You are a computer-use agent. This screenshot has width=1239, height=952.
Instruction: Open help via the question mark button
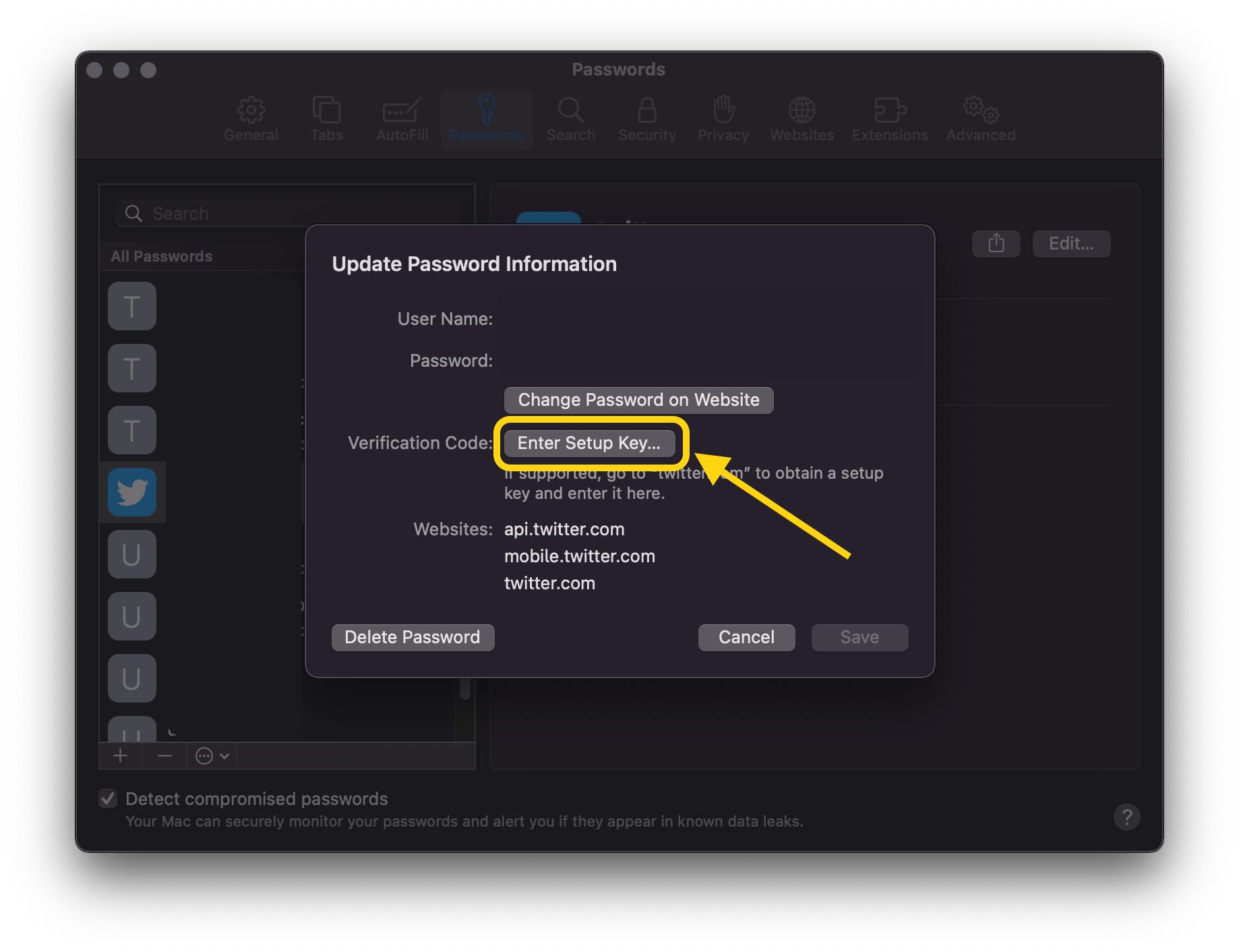[1126, 817]
